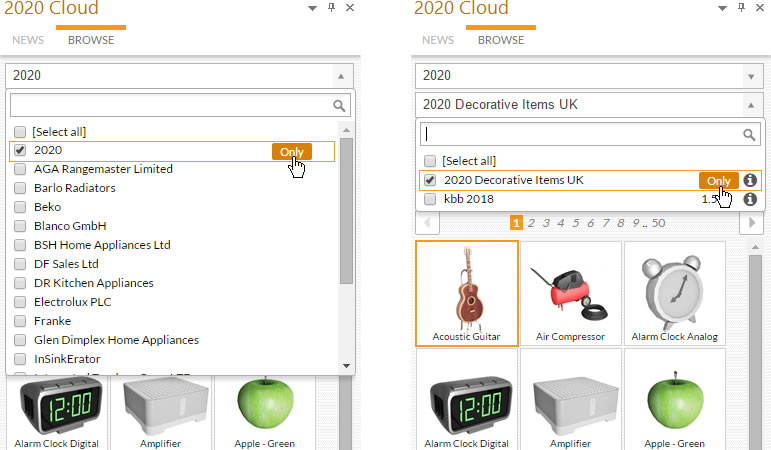The image size is (771, 450).
Task: Open left panel options dropdown arrow
Action: click(312, 8)
